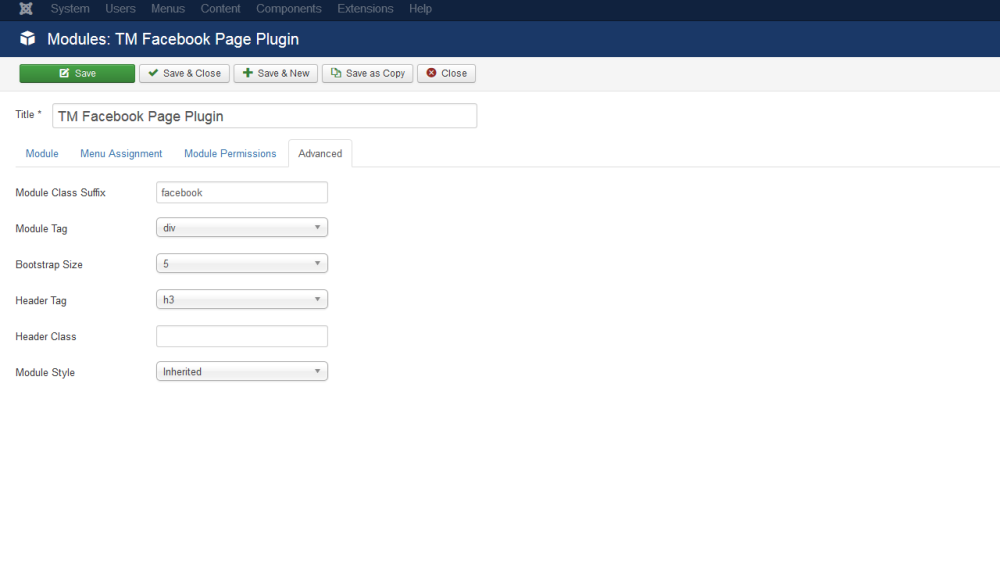Switch to the Menu Assignment tab
Screen dimensions: 1000x563
click(x=121, y=154)
